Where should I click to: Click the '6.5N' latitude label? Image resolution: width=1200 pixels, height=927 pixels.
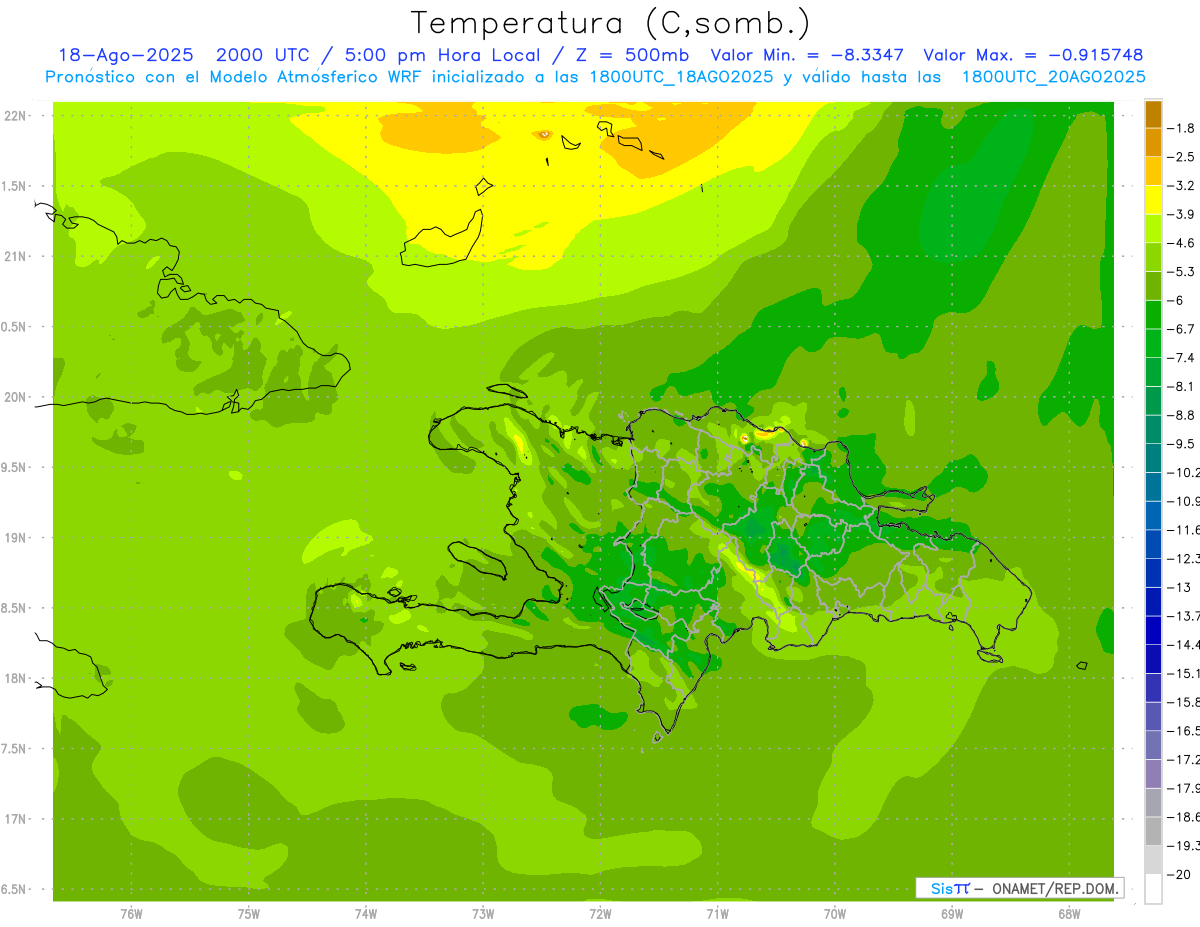pyautogui.click(x=15, y=890)
